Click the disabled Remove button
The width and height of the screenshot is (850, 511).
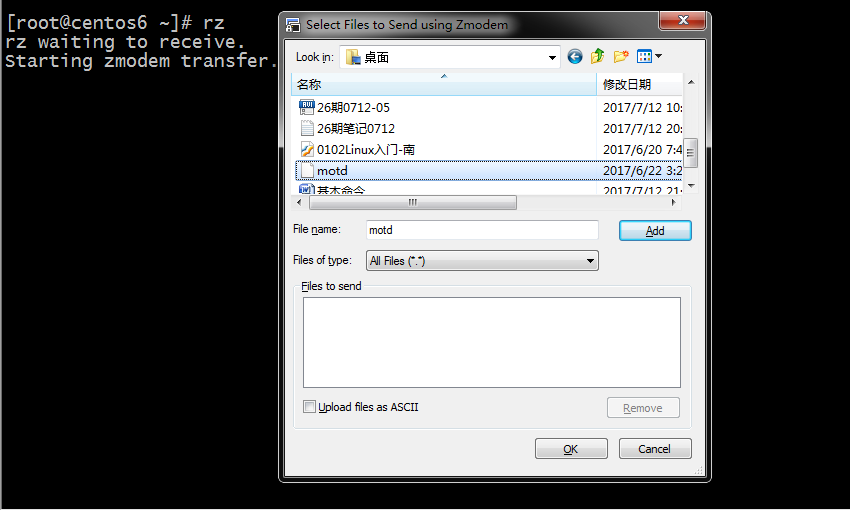pos(643,408)
